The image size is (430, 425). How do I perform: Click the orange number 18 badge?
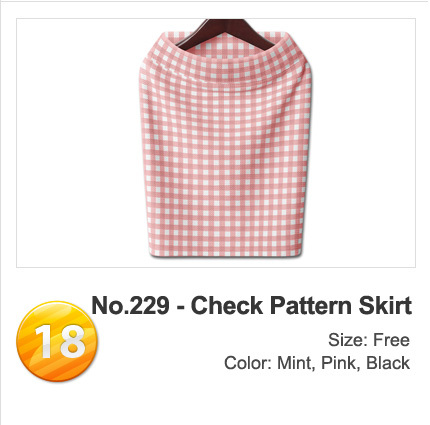[57, 341]
